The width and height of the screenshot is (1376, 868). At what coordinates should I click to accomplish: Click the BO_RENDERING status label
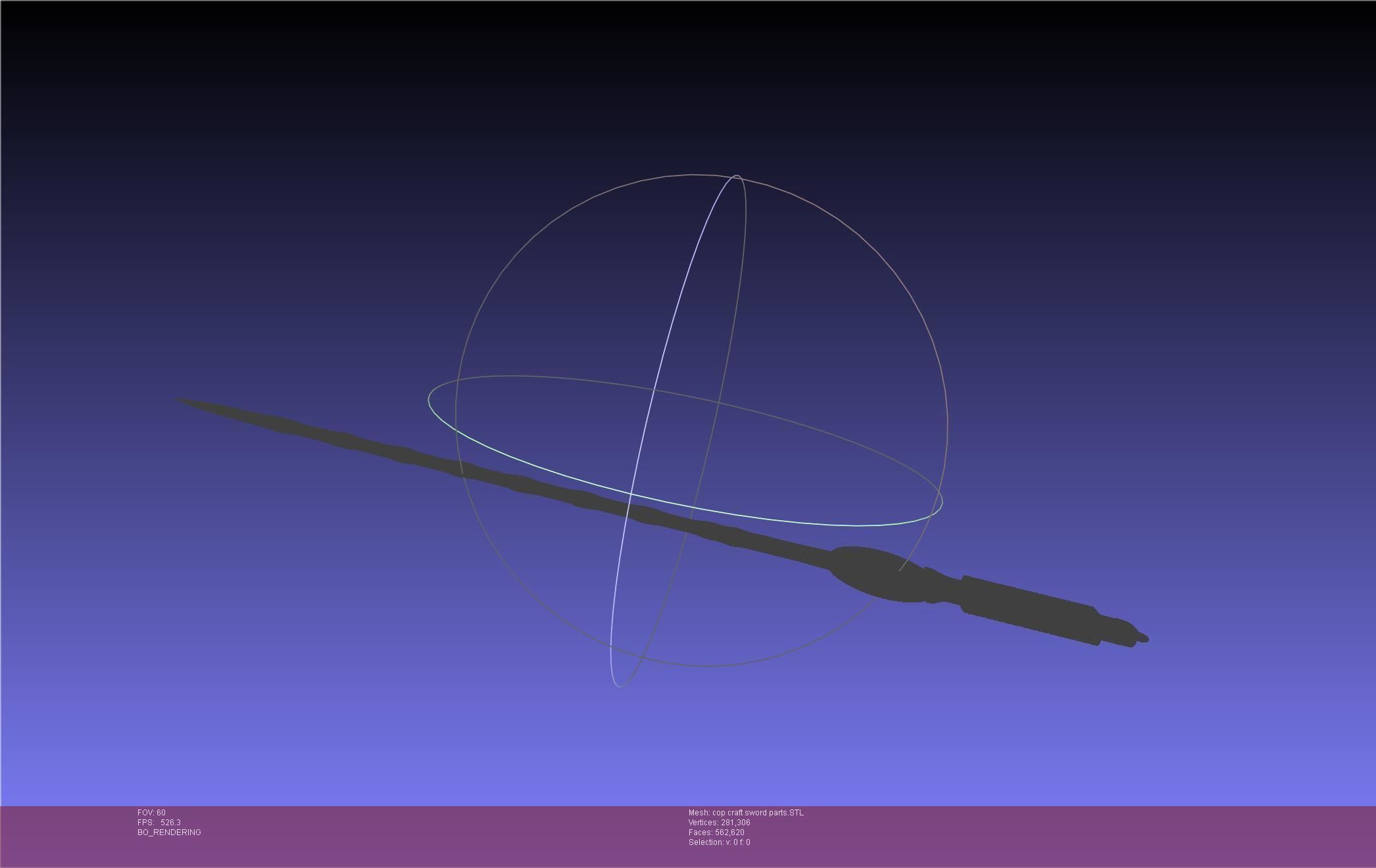tap(169, 832)
